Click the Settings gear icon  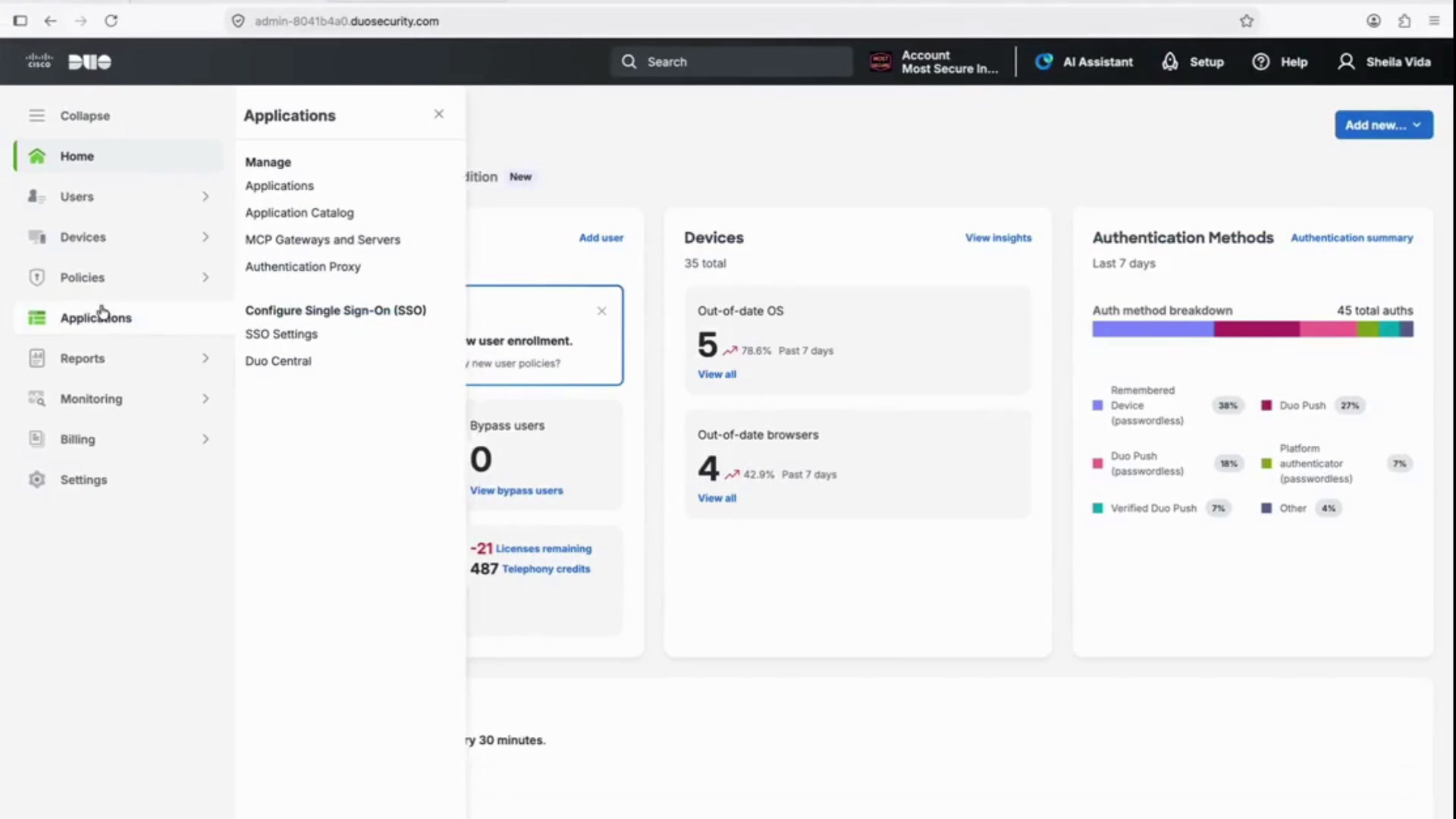(x=36, y=479)
